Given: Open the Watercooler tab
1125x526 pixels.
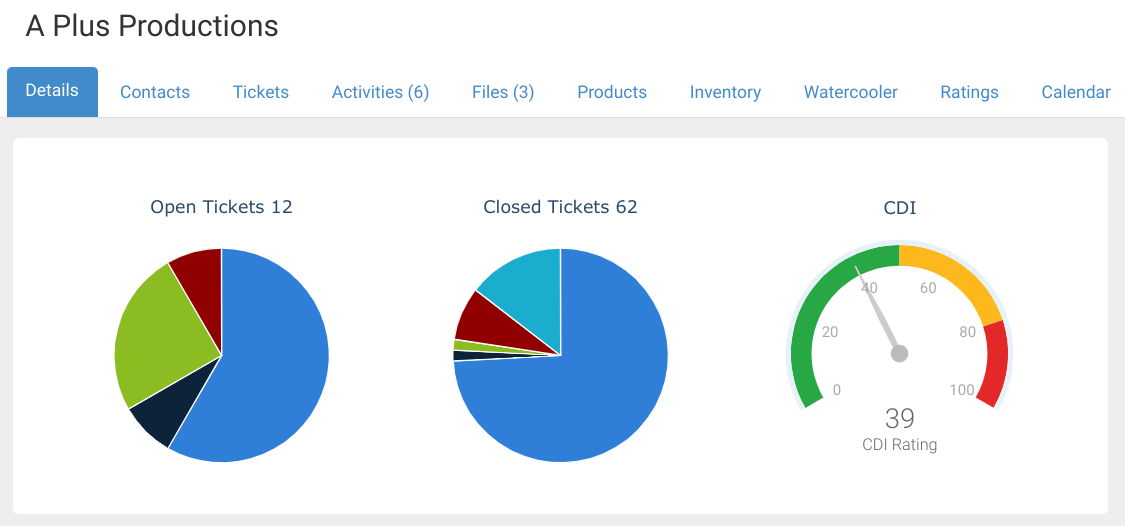Looking at the screenshot, I should (851, 92).
